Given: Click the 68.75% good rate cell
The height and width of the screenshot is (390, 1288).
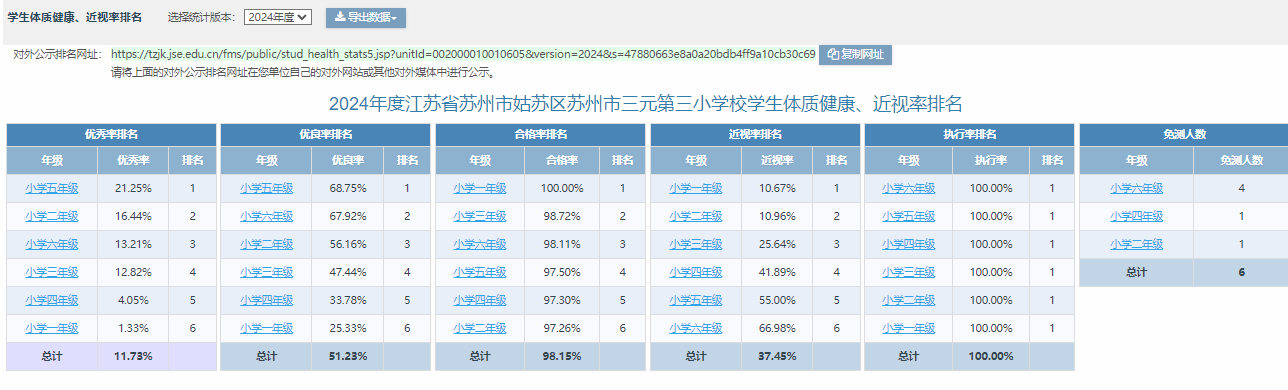Looking at the screenshot, I should tap(347, 188).
